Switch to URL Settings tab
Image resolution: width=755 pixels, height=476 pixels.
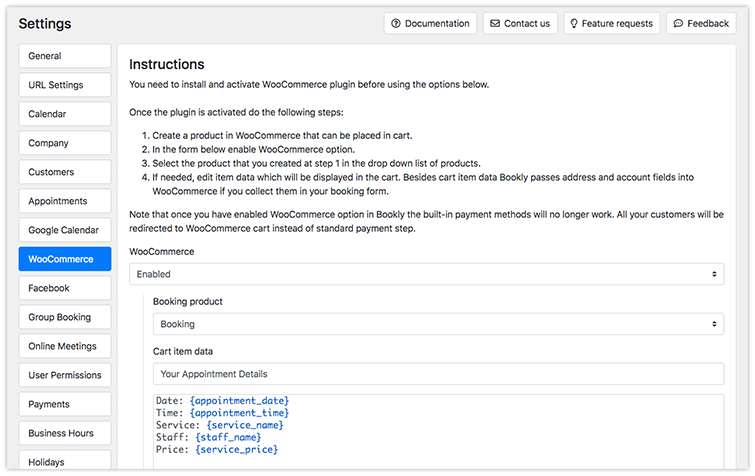(65, 85)
